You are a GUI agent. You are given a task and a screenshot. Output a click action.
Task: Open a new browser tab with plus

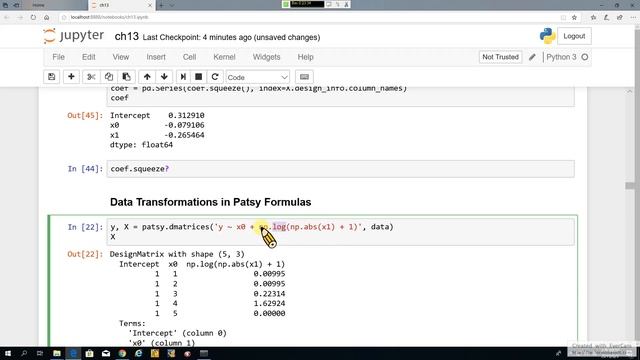point(161,5)
